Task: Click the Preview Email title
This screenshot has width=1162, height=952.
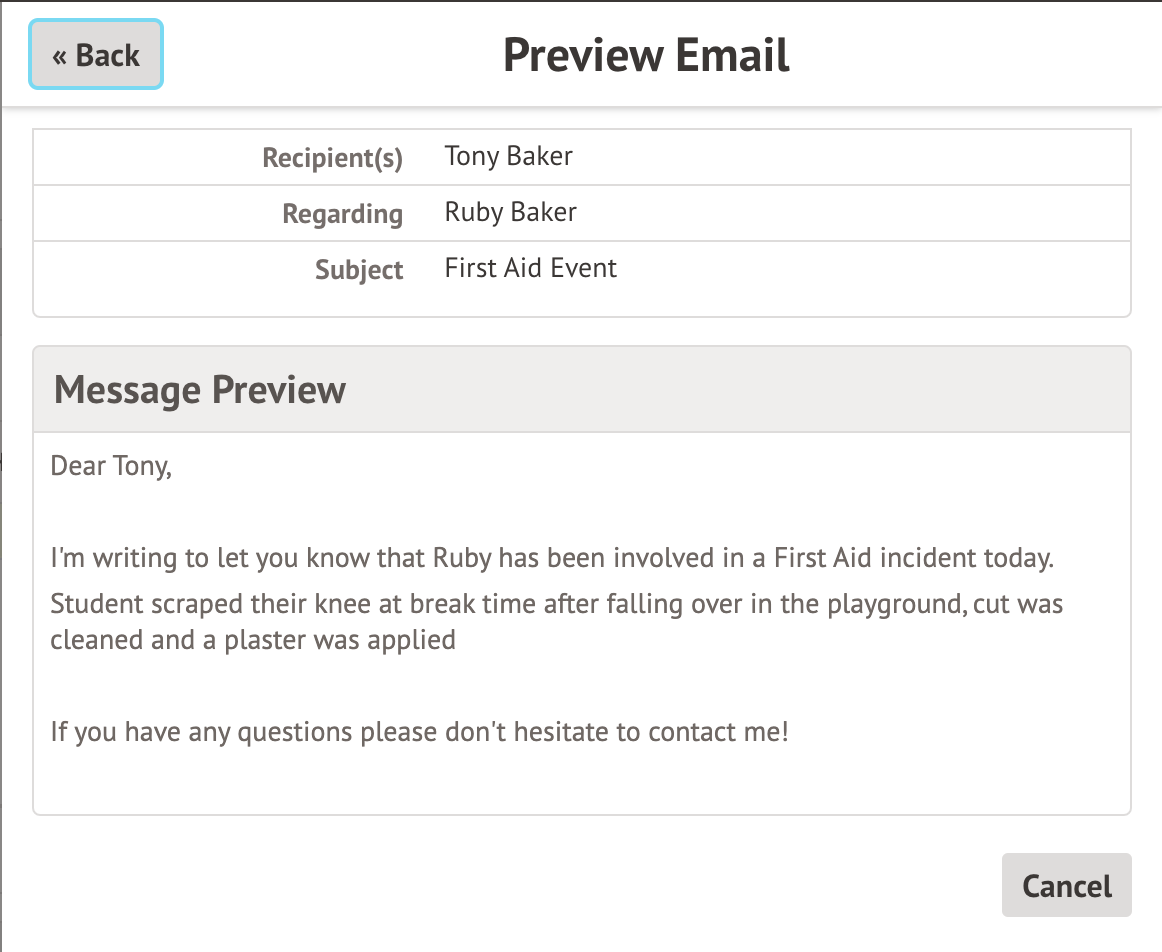Action: [x=646, y=55]
